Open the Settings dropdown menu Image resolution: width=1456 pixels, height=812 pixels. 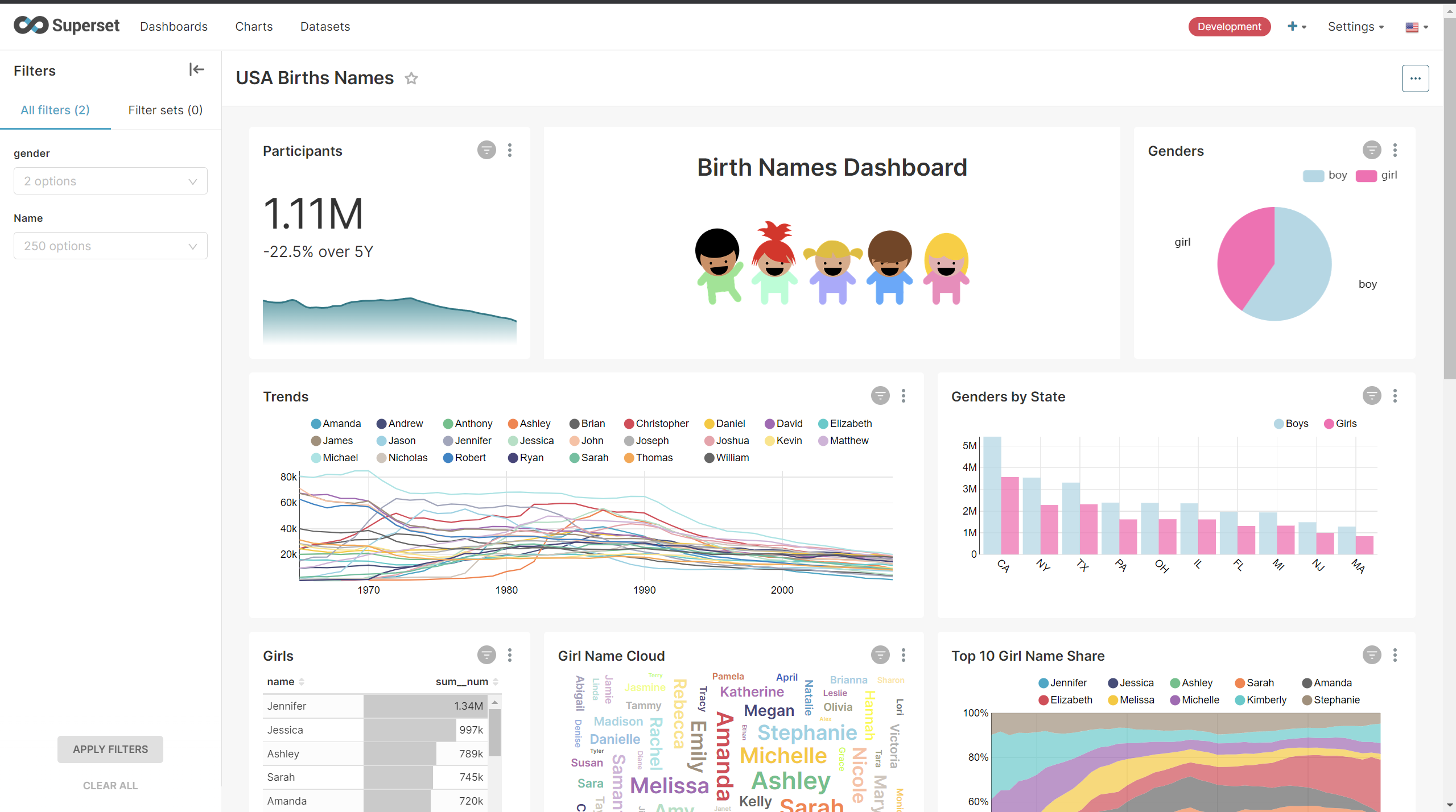coord(1355,27)
